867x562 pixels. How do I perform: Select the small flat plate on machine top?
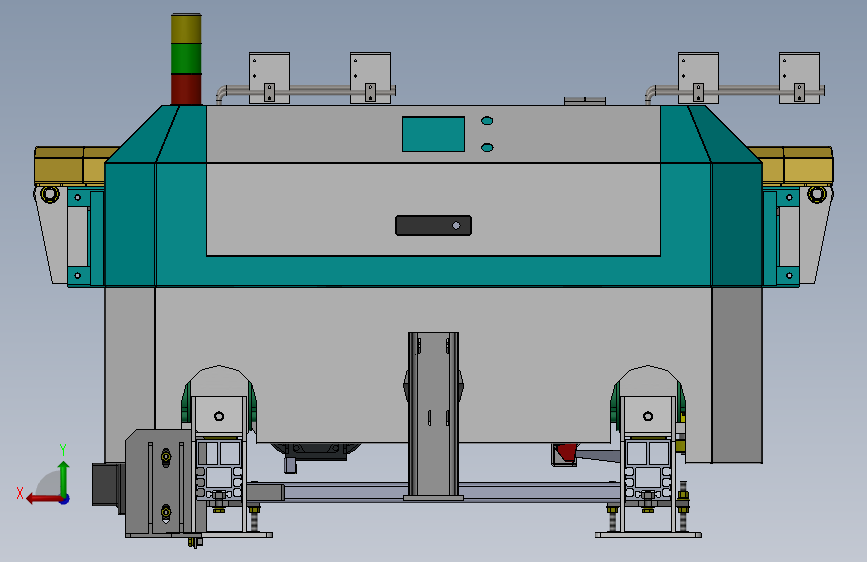tap(585, 101)
